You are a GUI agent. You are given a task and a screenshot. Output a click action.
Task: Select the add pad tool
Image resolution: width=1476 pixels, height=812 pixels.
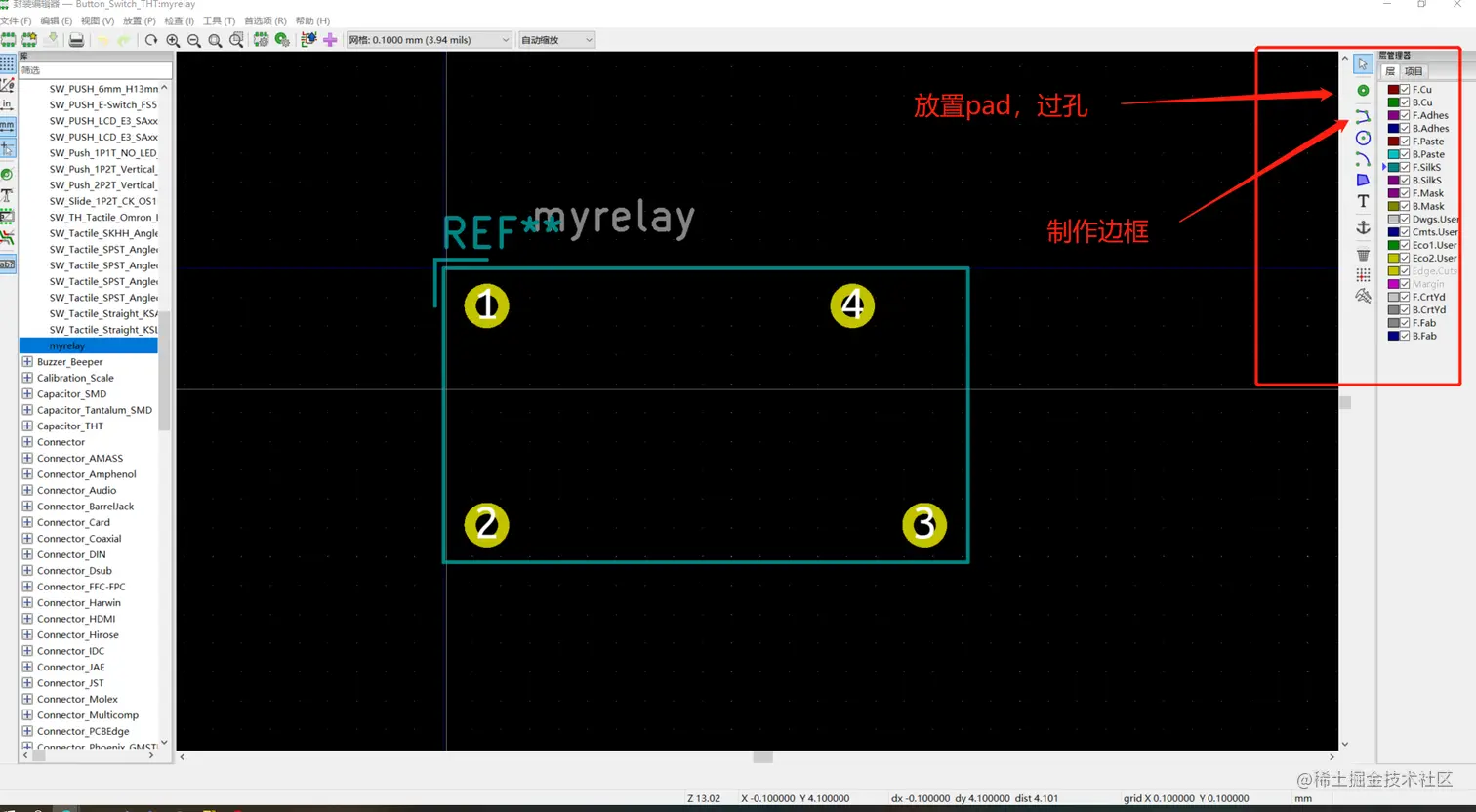pos(1363,90)
